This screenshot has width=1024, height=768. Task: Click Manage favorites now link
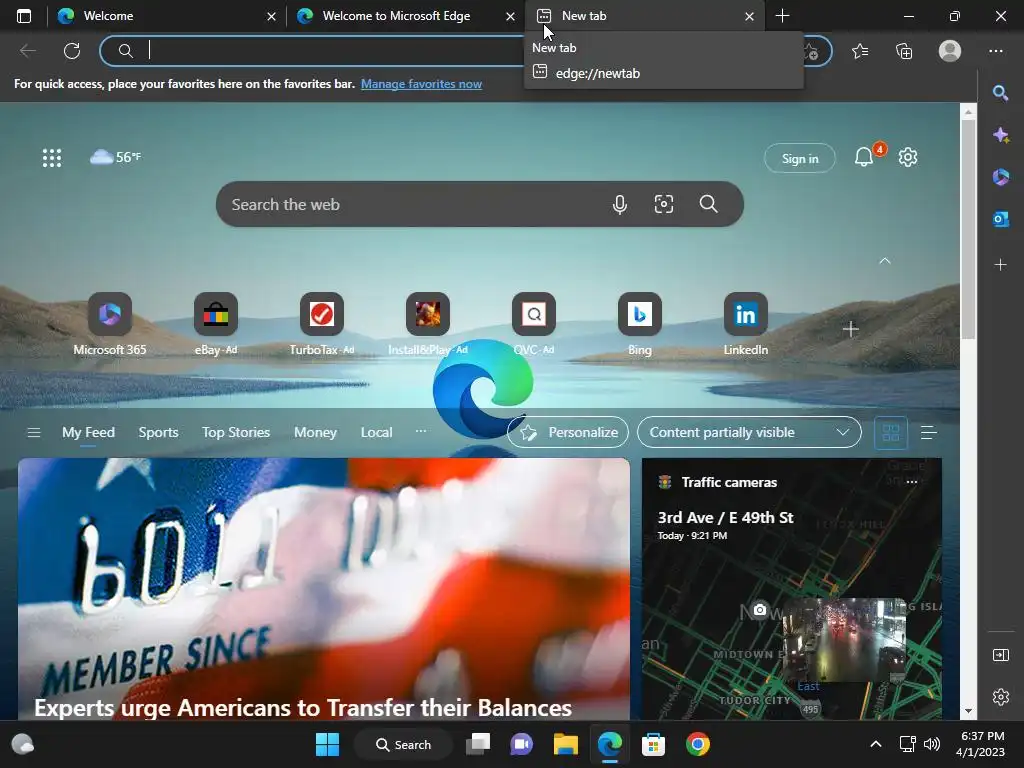421,84
